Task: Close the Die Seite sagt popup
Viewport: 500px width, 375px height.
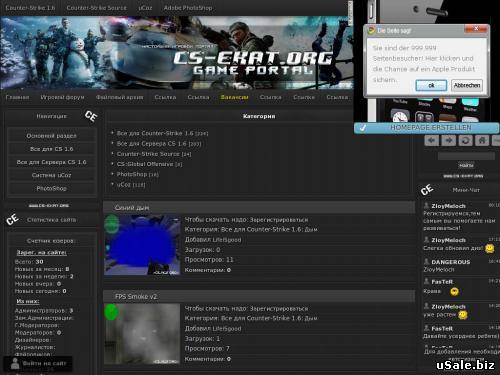Action: [476, 29]
